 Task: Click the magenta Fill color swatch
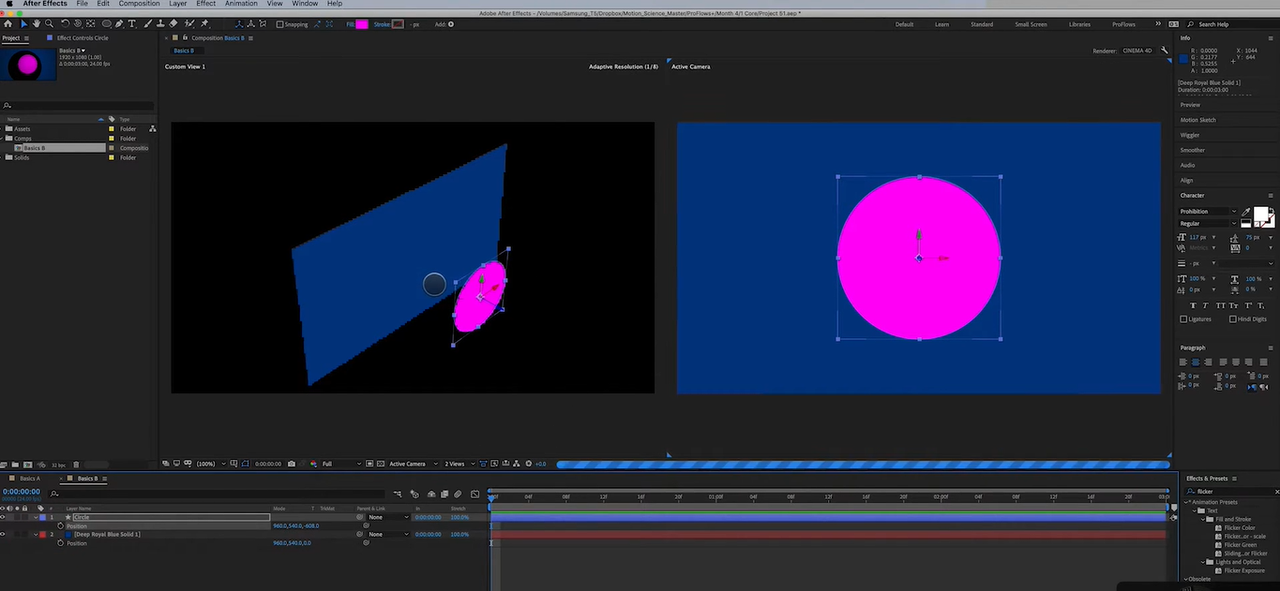362,24
